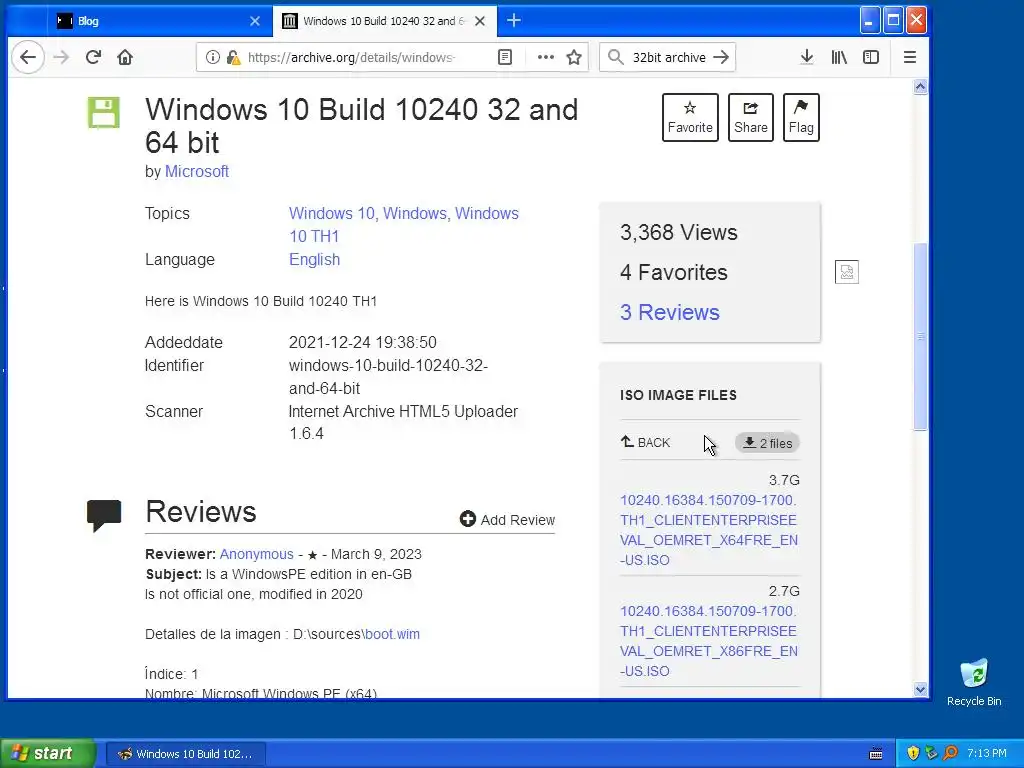This screenshot has width=1024, height=768.
Task: Select Windows 10 Build taskbar button
Action: point(186,754)
